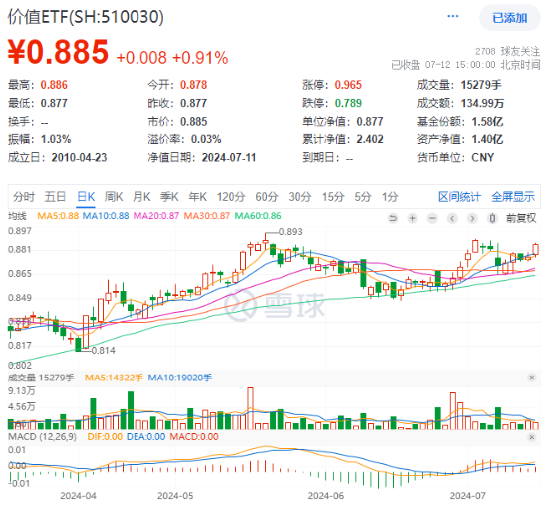
Task: Select the 周K chart tab
Action: (x=114, y=197)
